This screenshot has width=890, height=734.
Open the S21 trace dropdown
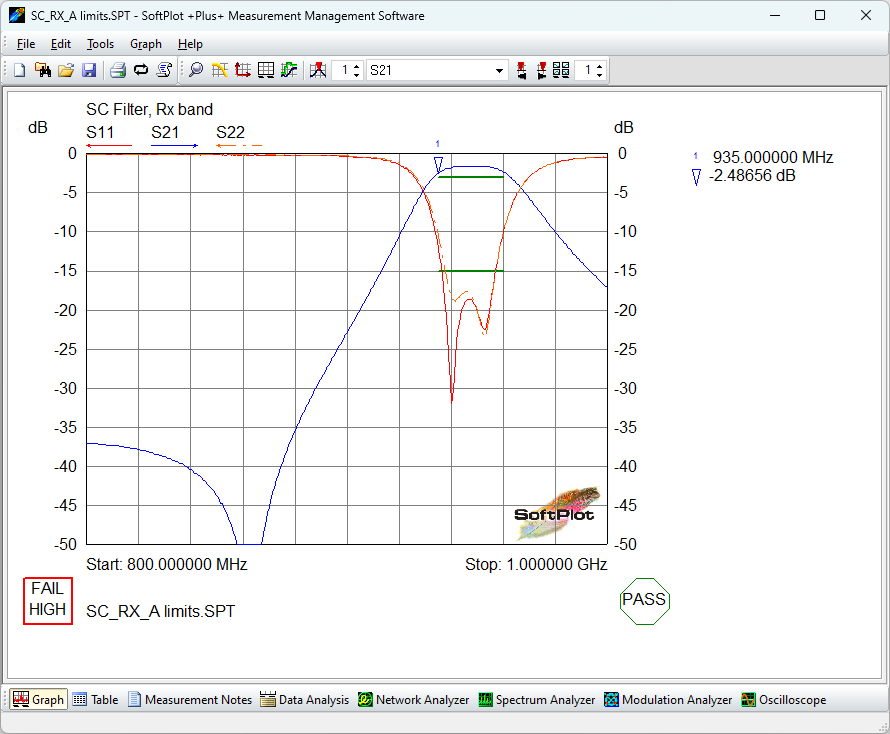coord(500,71)
